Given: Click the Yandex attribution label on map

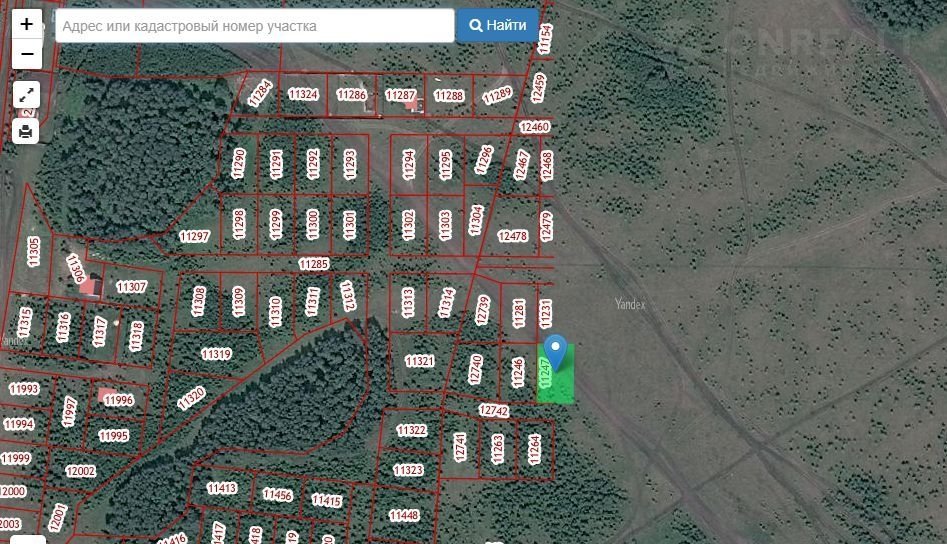Looking at the screenshot, I should coord(630,304).
